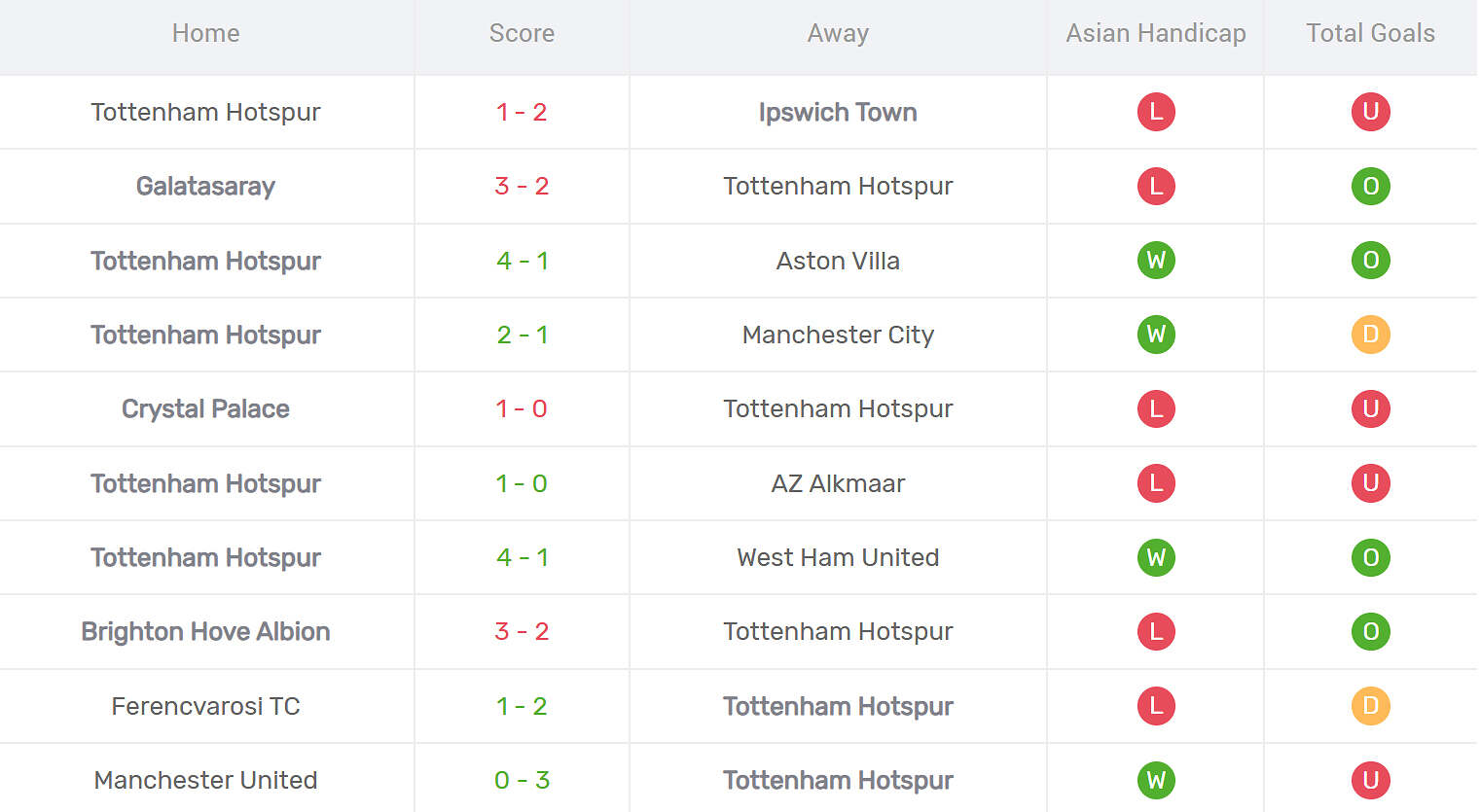Open the AZ Alkmaar team link
1480x812 pixels.
[x=838, y=483]
